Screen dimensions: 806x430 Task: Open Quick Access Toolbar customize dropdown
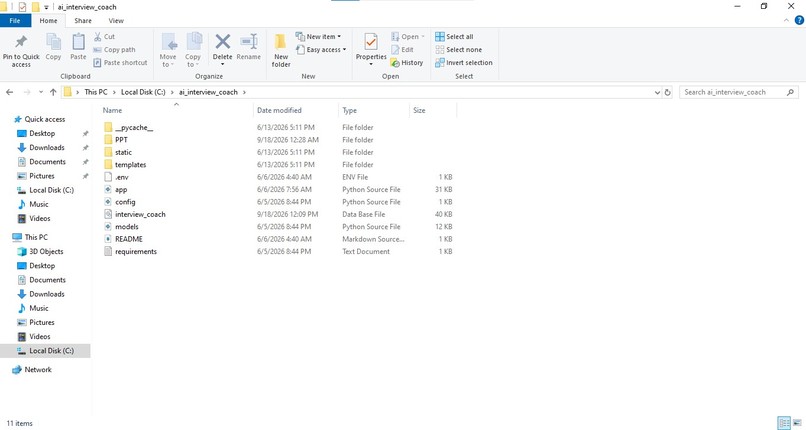point(46,7)
